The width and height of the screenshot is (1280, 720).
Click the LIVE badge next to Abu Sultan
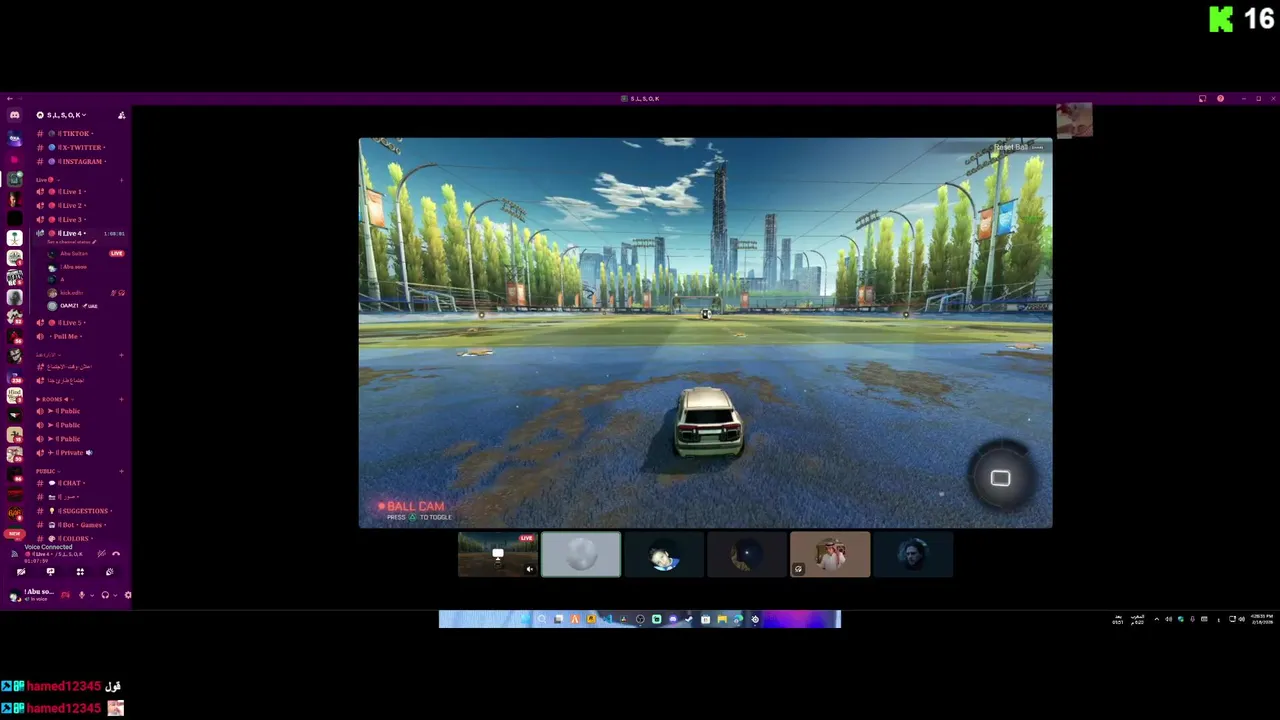(x=117, y=254)
